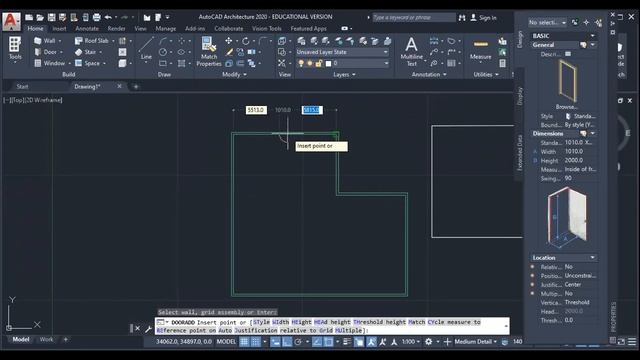Select the Wall tool
This screenshot has height=360, width=640.
coord(45,41)
